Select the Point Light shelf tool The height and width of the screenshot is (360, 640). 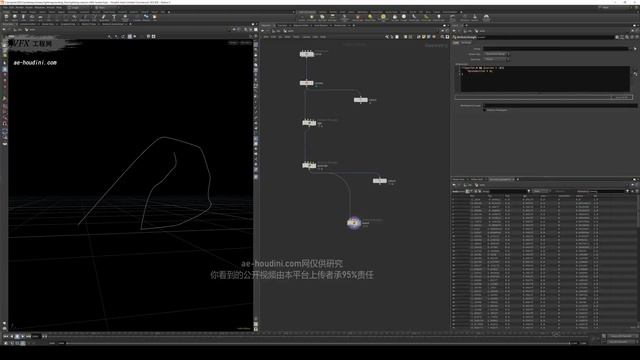point(312,17)
